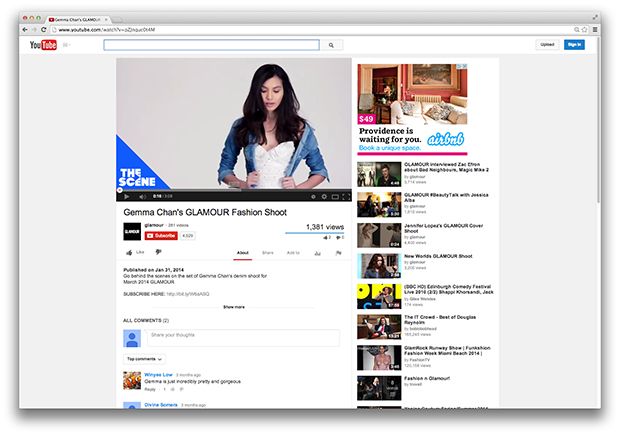620x435 pixels.
Task: Click the GlamRock Runway Show thumbnail
Action: click(379, 357)
